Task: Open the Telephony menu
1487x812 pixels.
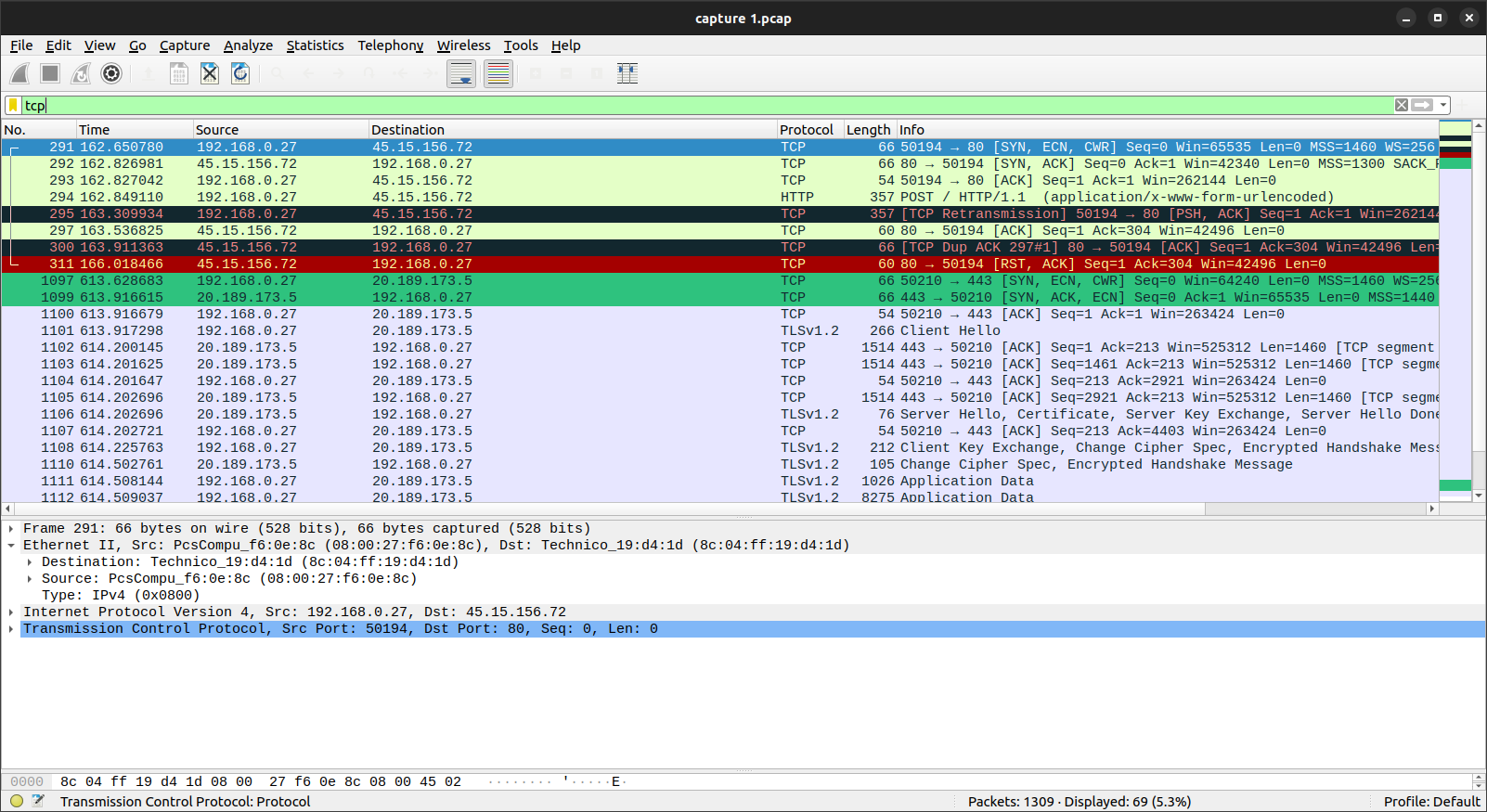Action: coord(390,45)
